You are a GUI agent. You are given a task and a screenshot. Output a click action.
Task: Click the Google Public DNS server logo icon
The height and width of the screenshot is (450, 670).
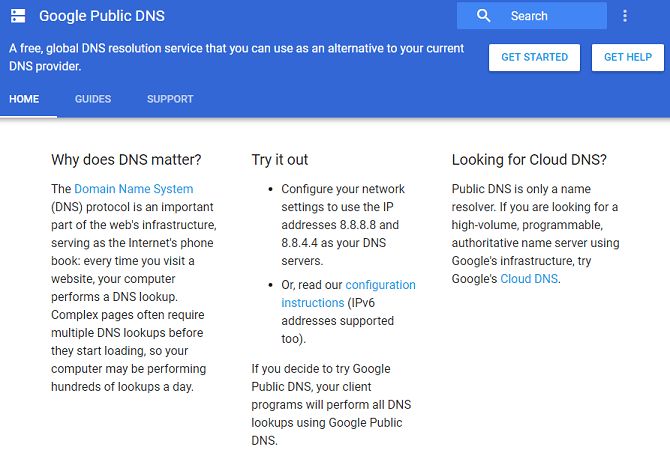click(x=18, y=16)
